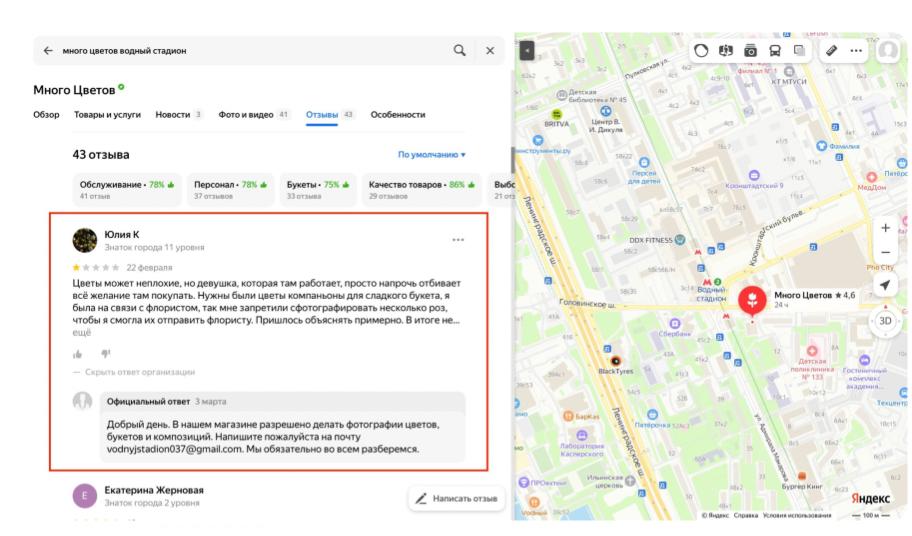Screen dimensions: 912x536
Task: Dislike Юлия К's review with thumbs down
Action: click(x=105, y=353)
